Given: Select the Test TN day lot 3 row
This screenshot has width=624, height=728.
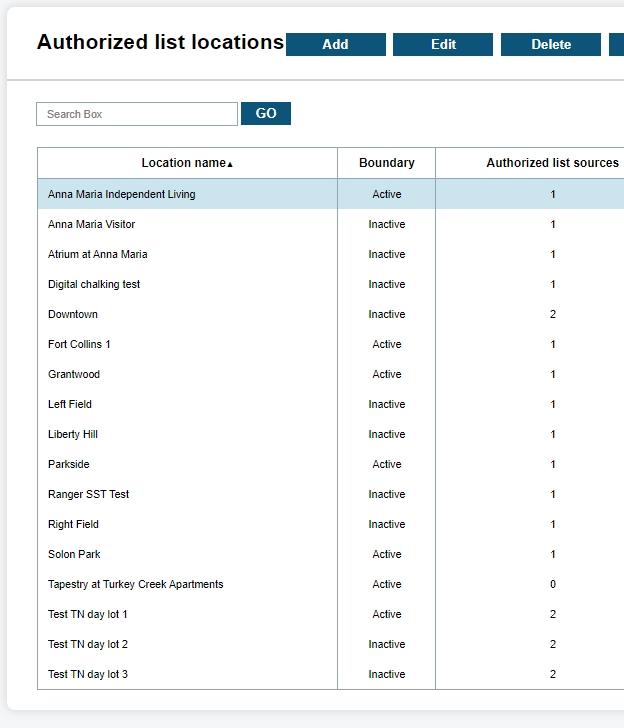Looking at the screenshot, I should click(x=88, y=674).
